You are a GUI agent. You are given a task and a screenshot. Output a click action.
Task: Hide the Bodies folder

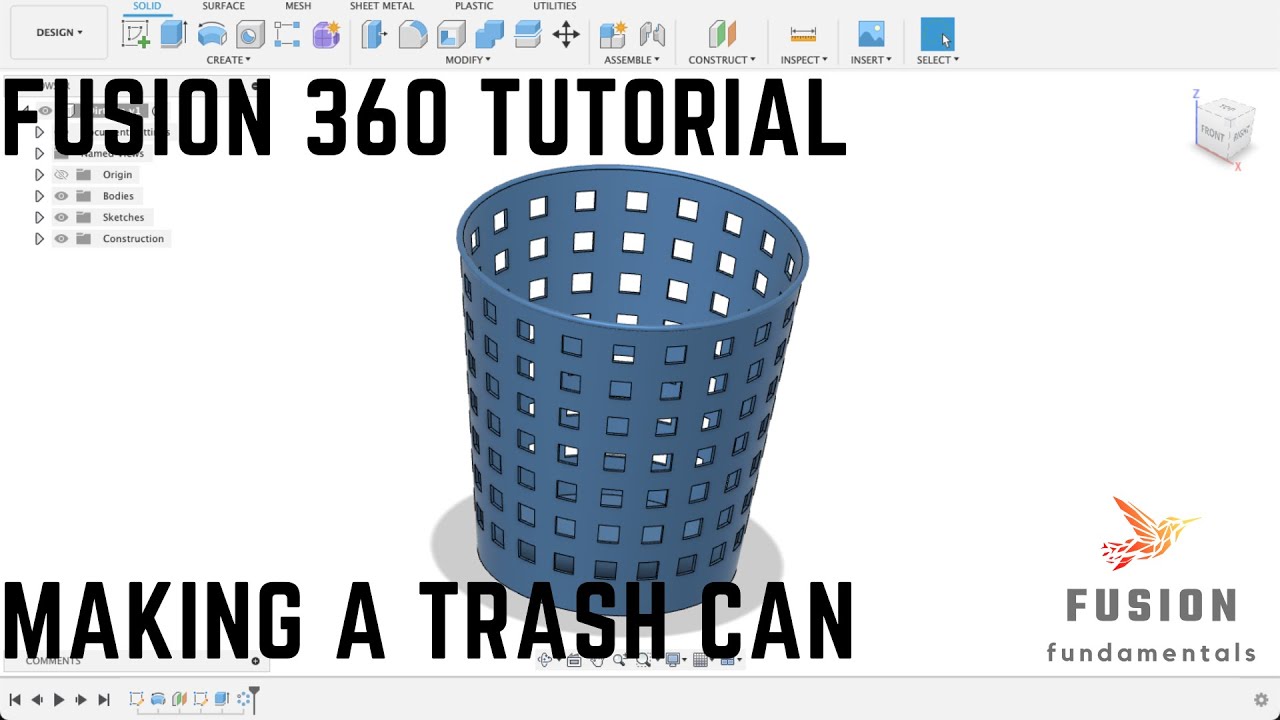(x=61, y=196)
